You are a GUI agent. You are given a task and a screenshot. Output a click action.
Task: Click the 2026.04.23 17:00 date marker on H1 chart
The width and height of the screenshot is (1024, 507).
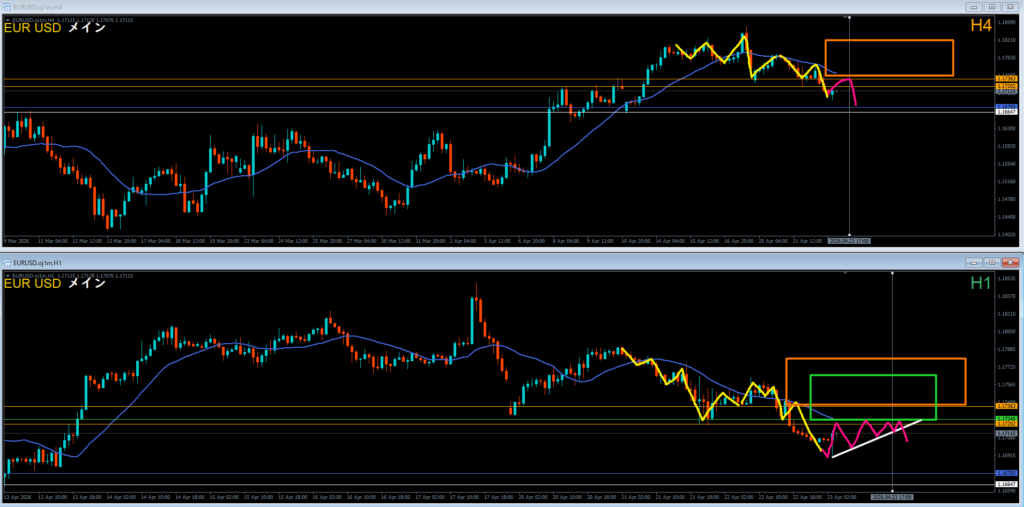pyautogui.click(x=891, y=496)
